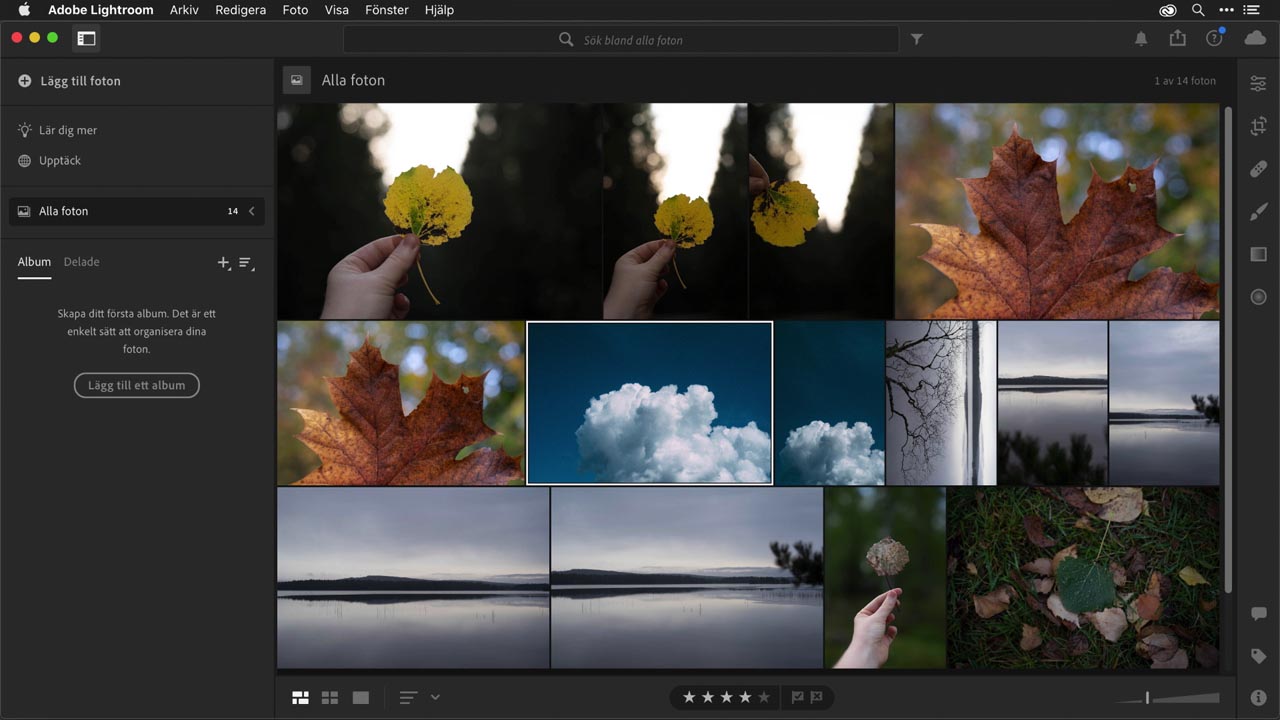The height and width of the screenshot is (720, 1280).
Task: Open the cloud sync status icon
Action: tap(1255, 38)
